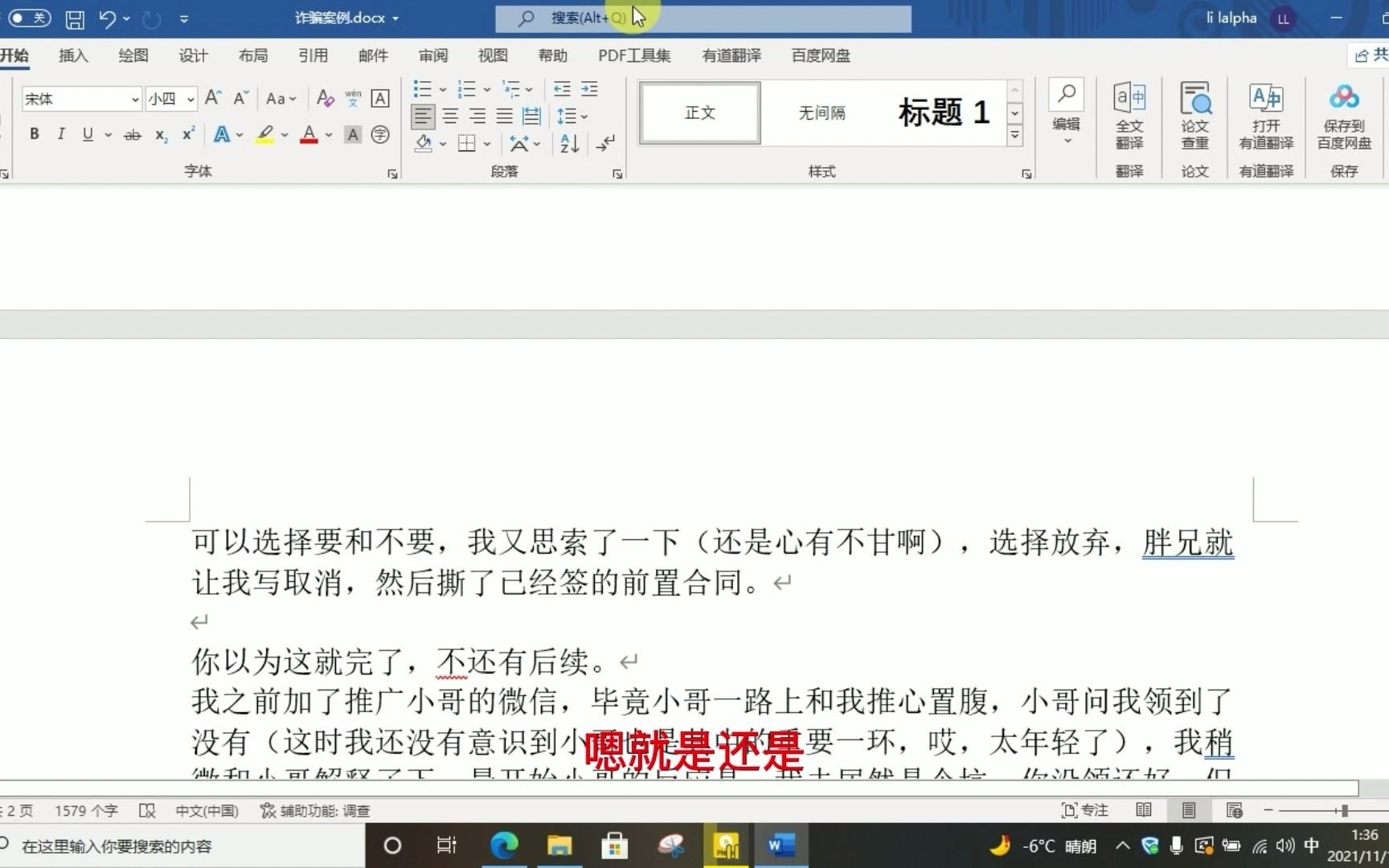Toggle Show paragraph marks
Image resolution: width=1389 pixels, height=868 pixels.
(605, 143)
